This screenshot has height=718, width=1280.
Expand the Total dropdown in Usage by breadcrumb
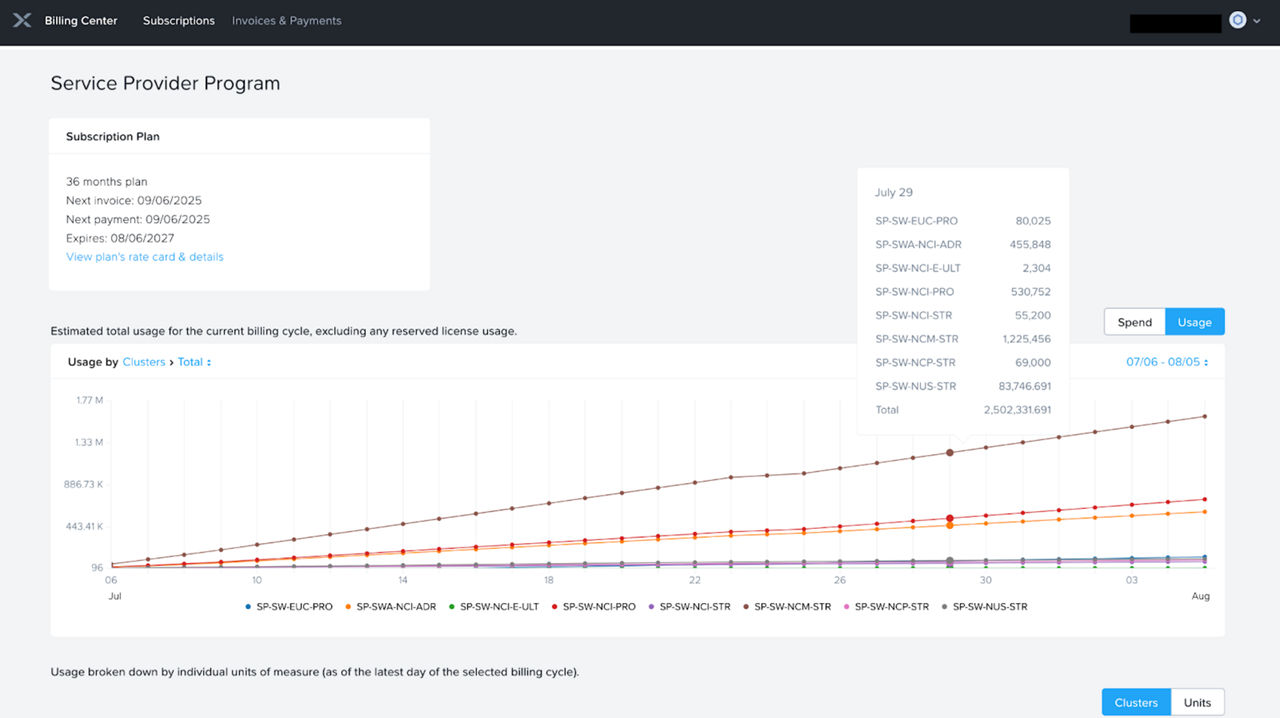(x=193, y=361)
